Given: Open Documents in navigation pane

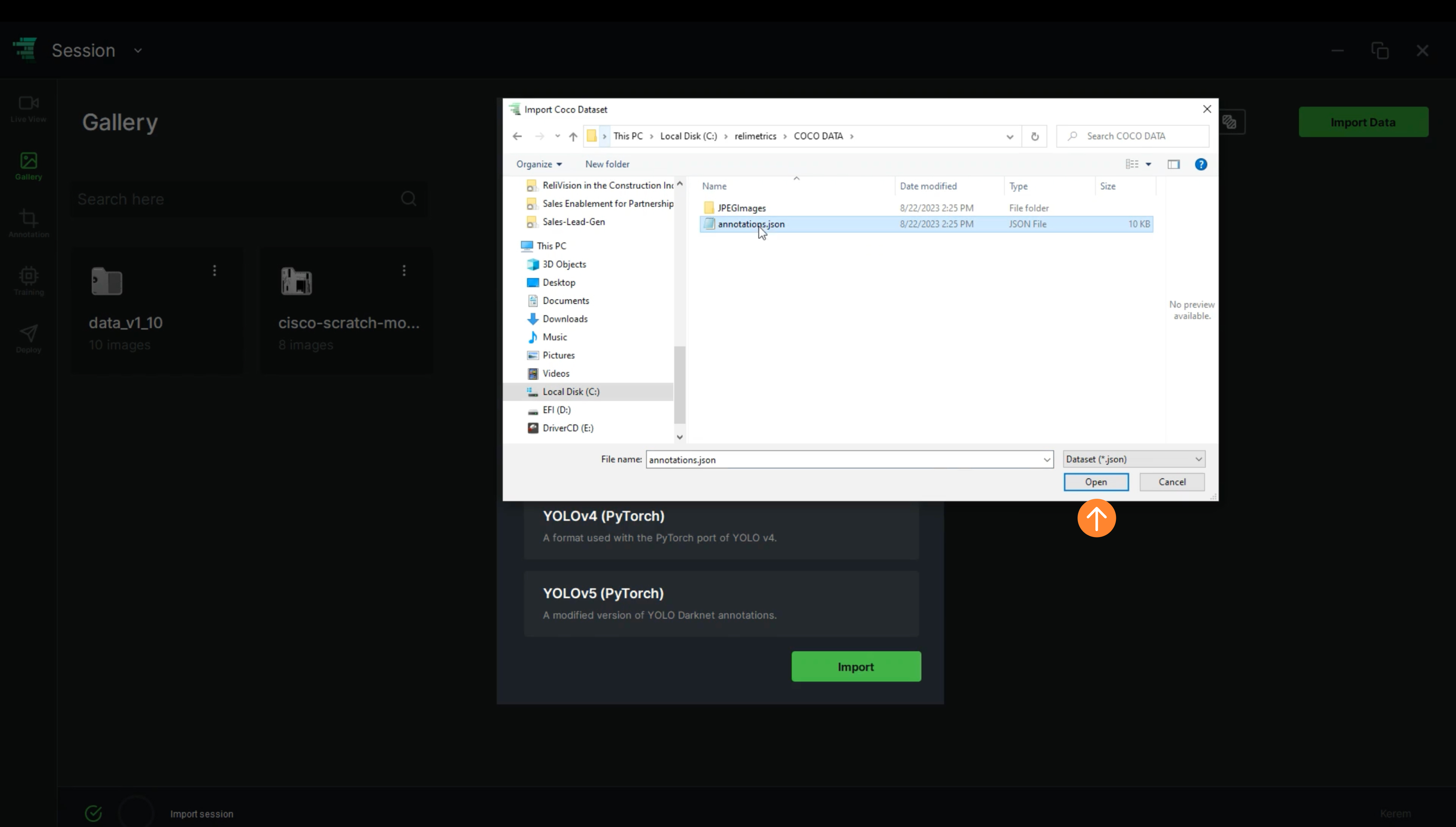Looking at the screenshot, I should click(558, 301).
